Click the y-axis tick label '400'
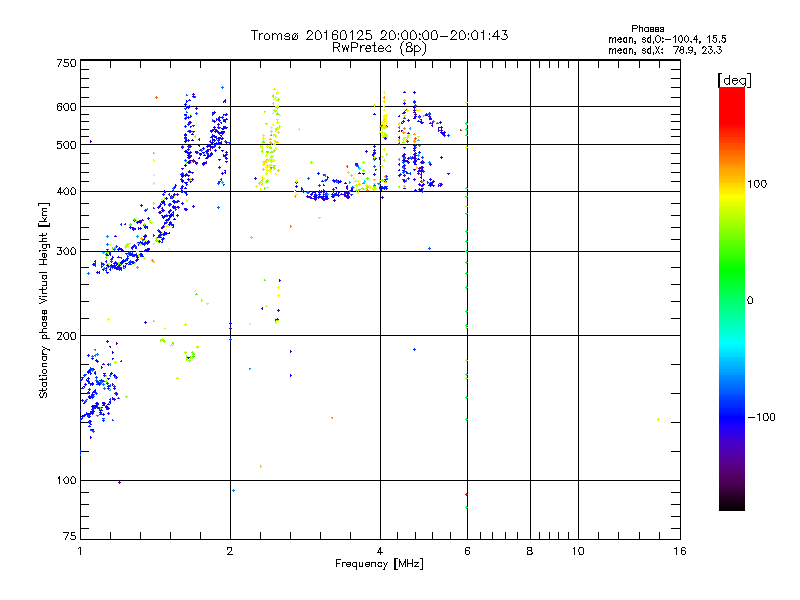The image size is (800, 600). [x=66, y=191]
